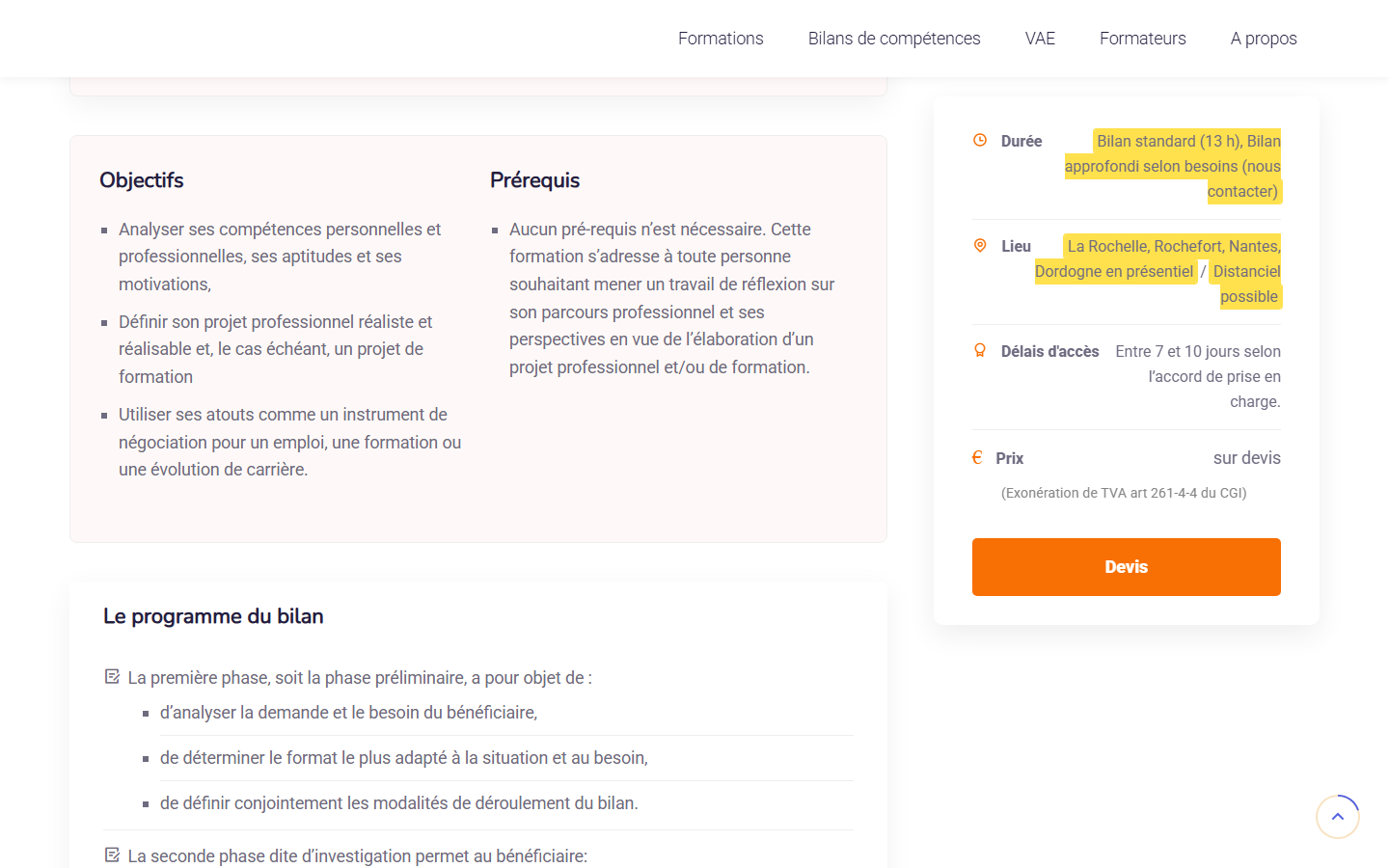Click the clock icon beside Durée
This screenshot has height=868, width=1389.
point(980,140)
